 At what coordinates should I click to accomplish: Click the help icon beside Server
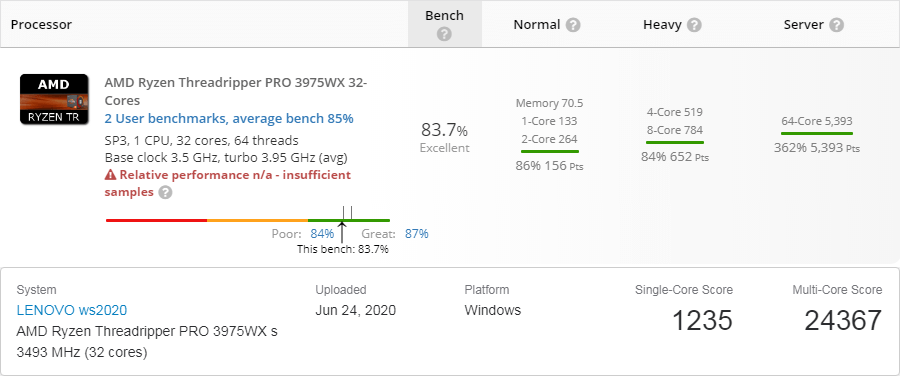point(836,25)
